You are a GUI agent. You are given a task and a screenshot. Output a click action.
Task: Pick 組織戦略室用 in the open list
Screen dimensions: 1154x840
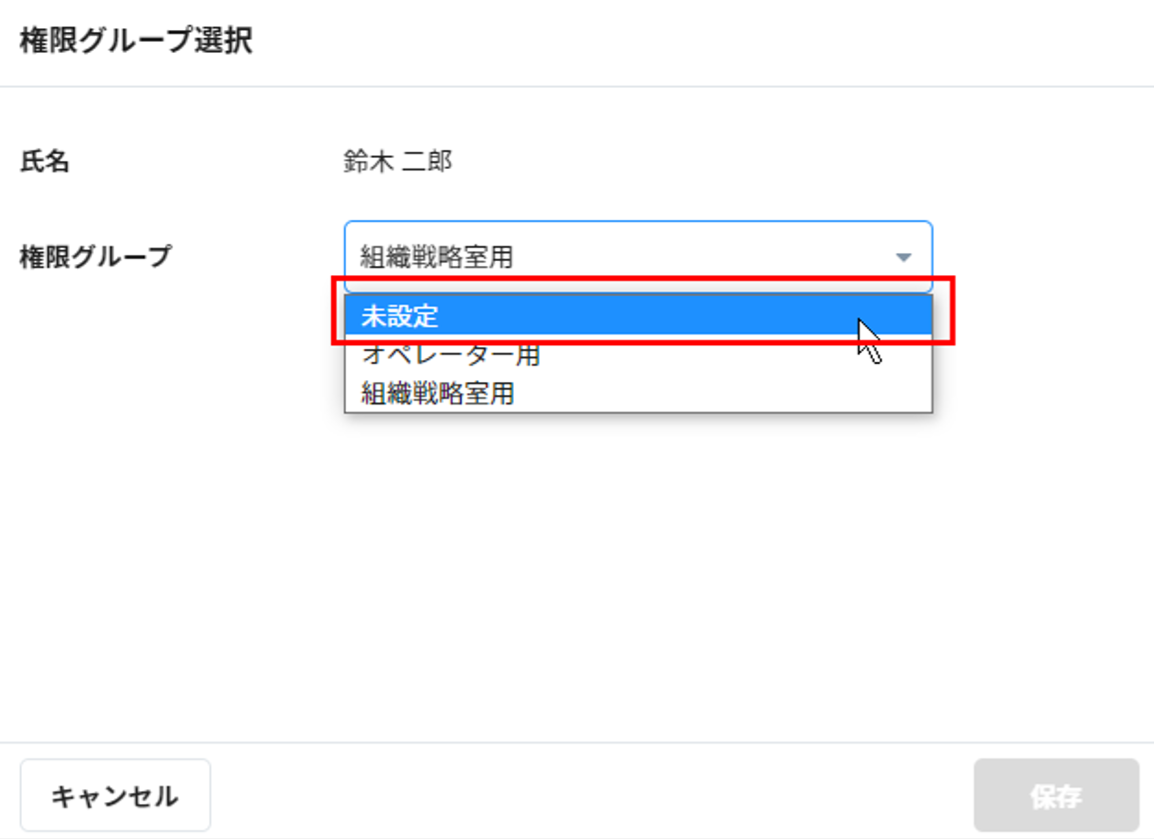coord(438,394)
